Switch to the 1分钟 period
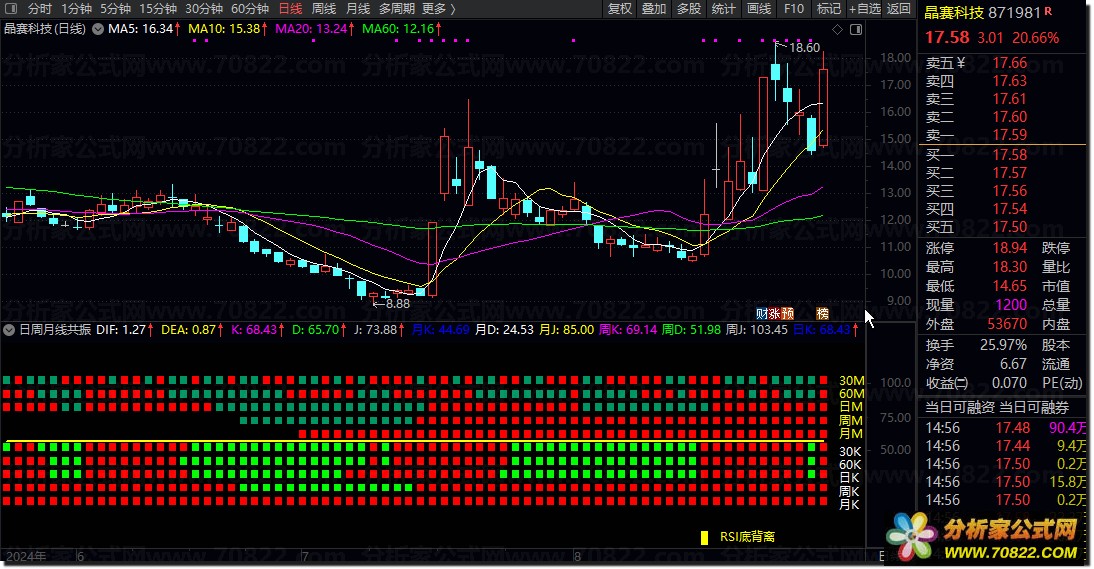1094x569 pixels. (76, 9)
